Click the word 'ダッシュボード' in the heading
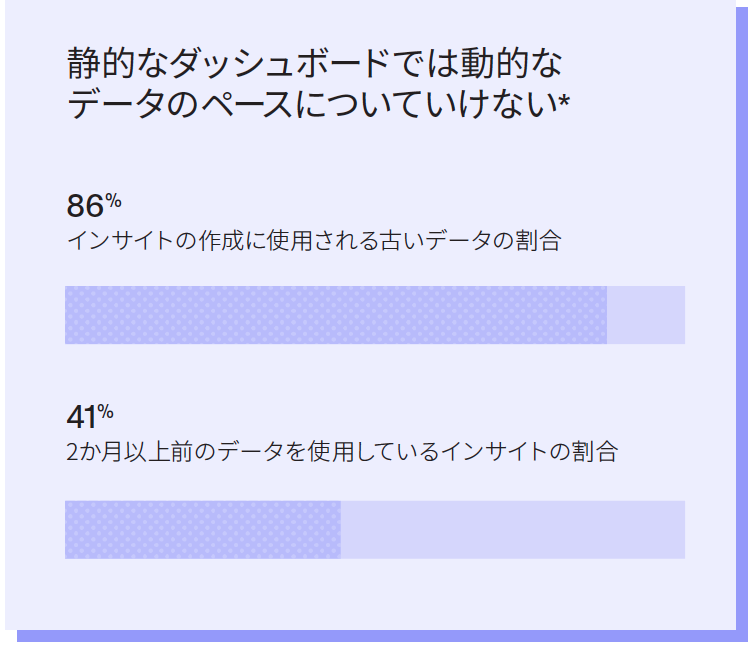Viewport: 752px width, 654px height. click(x=279, y=63)
